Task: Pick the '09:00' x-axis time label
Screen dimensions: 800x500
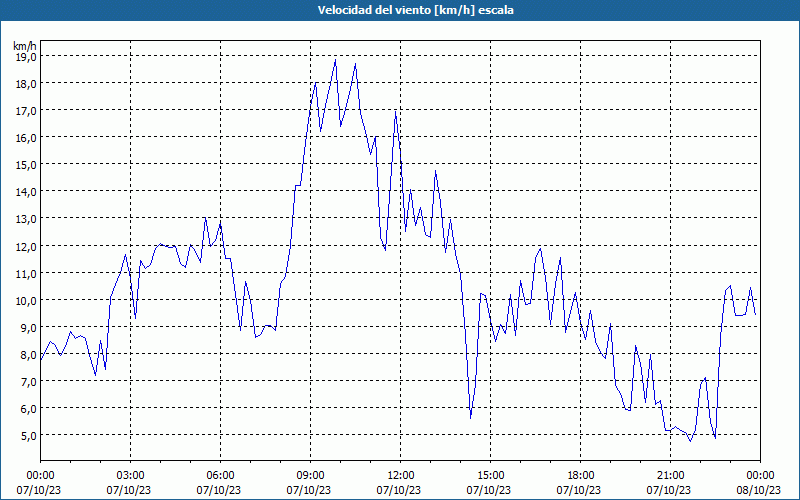Action: point(310,476)
